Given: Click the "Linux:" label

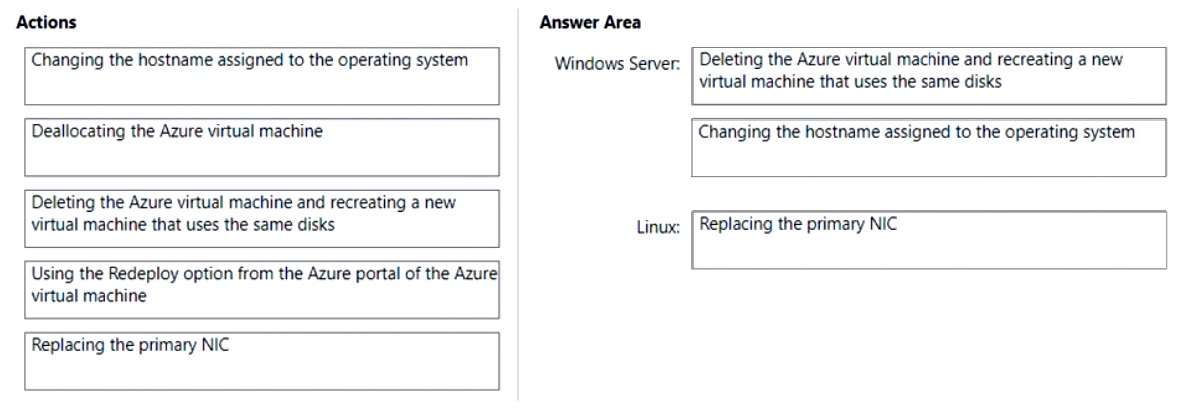Looking at the screenshot, I should (x=658, y=228).
